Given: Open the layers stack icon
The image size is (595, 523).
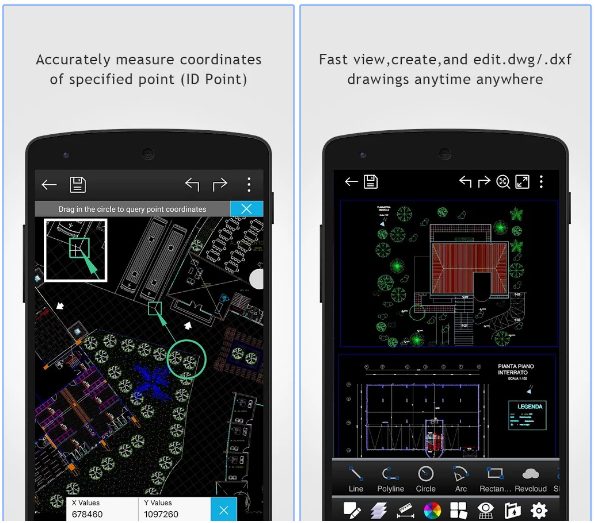Looking at the screenshot, I should pos(378,510).
